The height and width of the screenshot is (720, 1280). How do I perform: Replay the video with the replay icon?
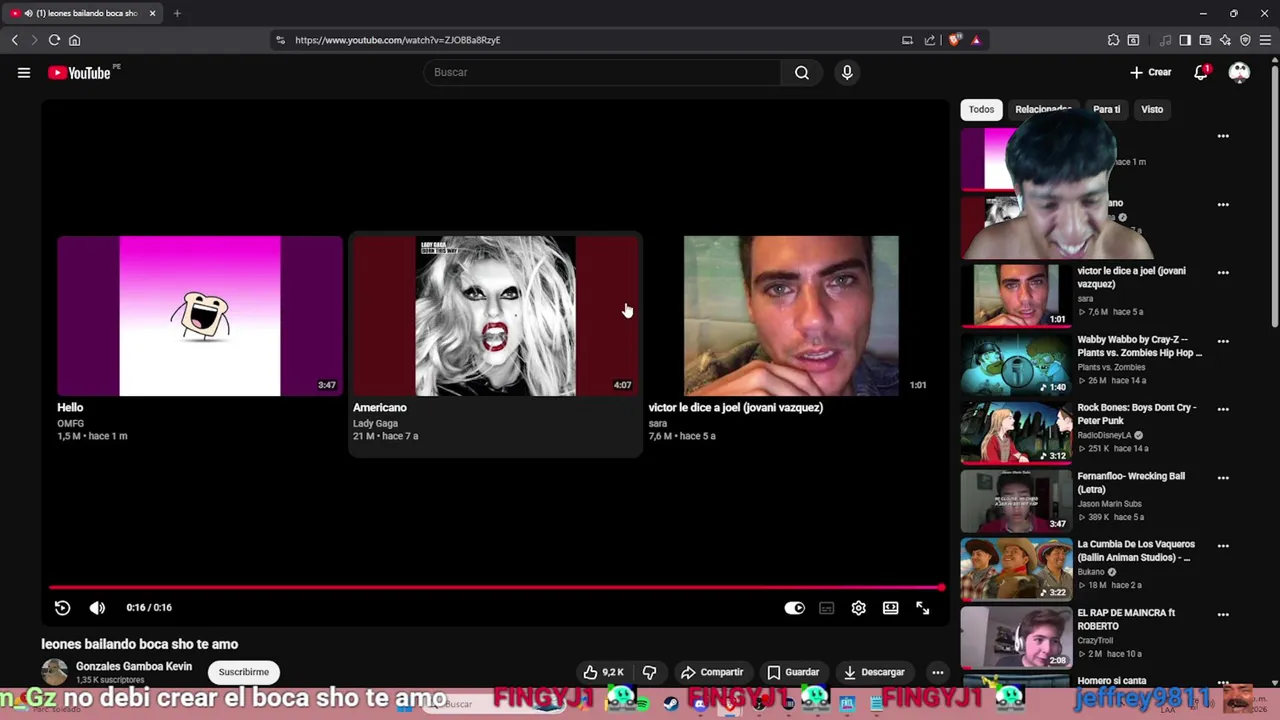pyautogui.click(x=62, y=608)
